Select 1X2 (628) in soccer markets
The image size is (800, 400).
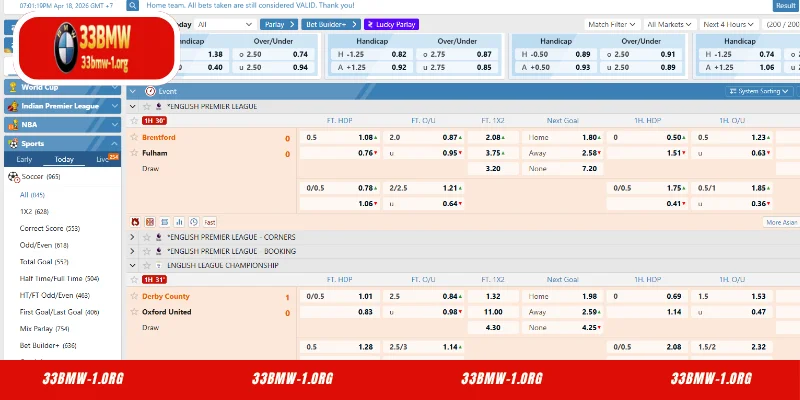pyautogui.click(x=34, y=211)
